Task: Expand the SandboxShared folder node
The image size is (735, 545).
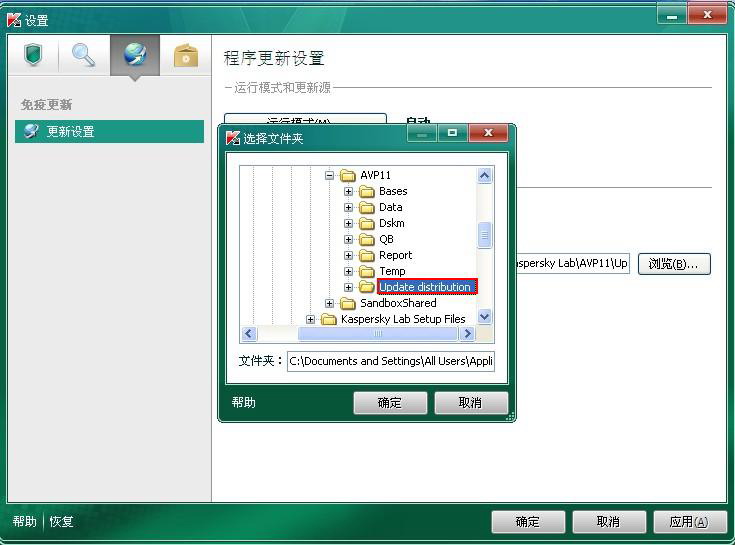Action: (330, 303)
